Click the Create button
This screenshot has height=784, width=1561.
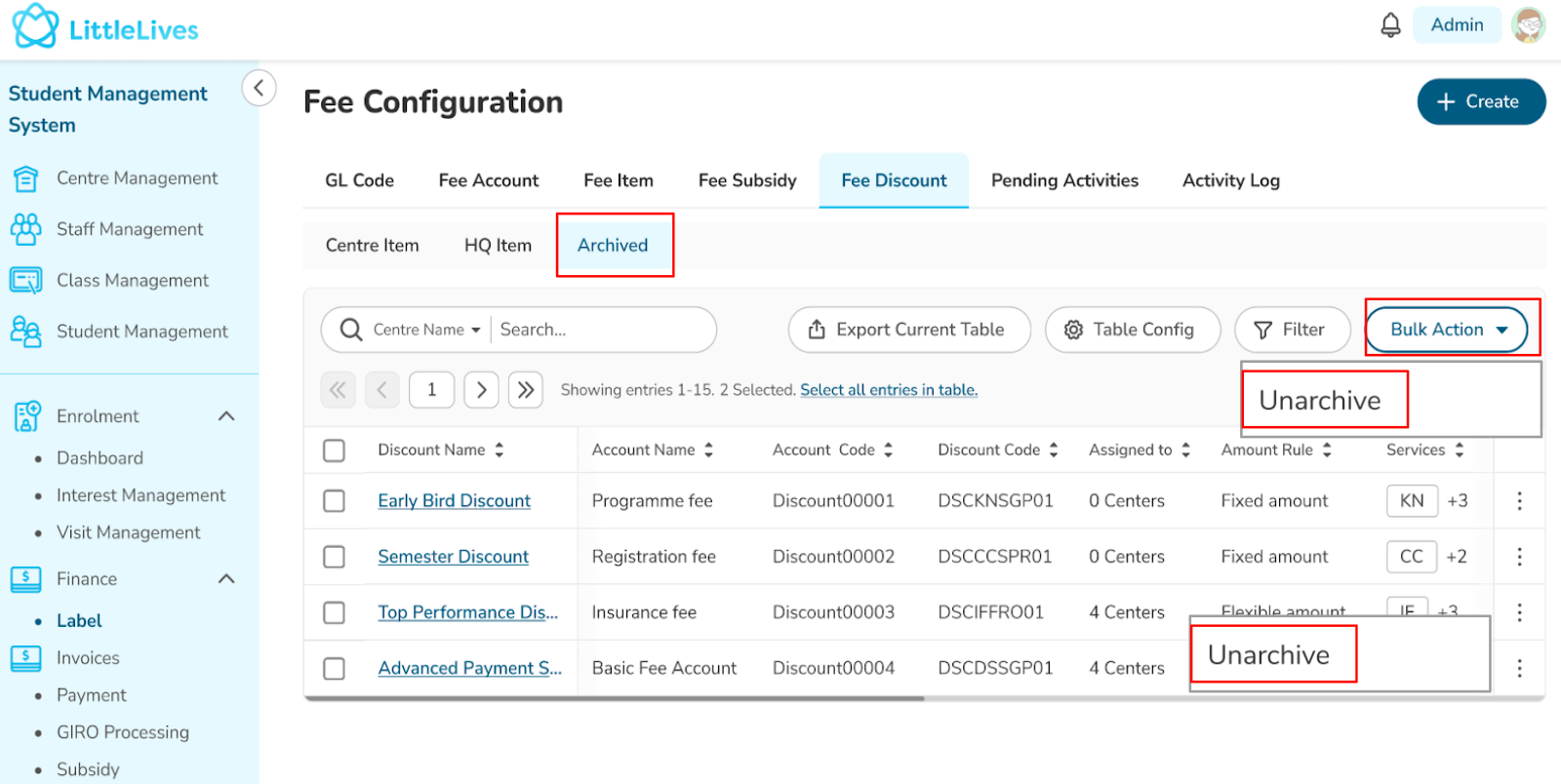[1480, 101]
